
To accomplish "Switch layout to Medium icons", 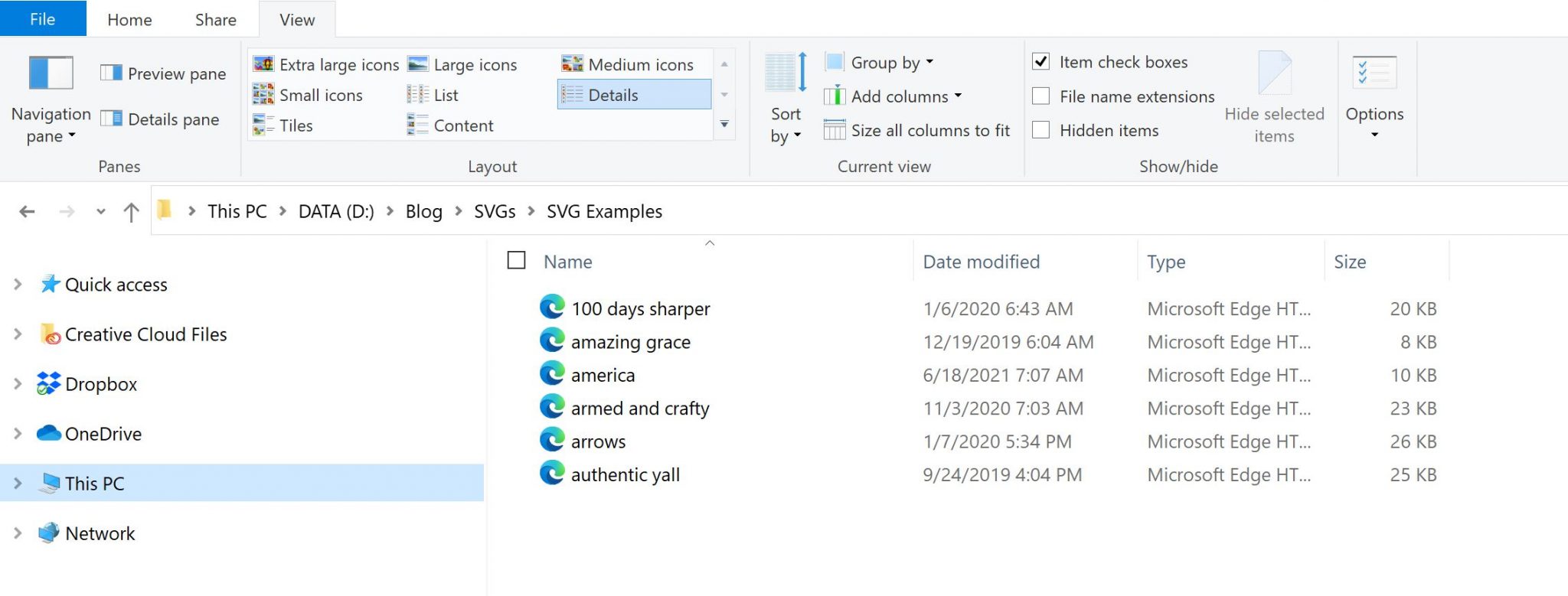I will tap(628, 64).
